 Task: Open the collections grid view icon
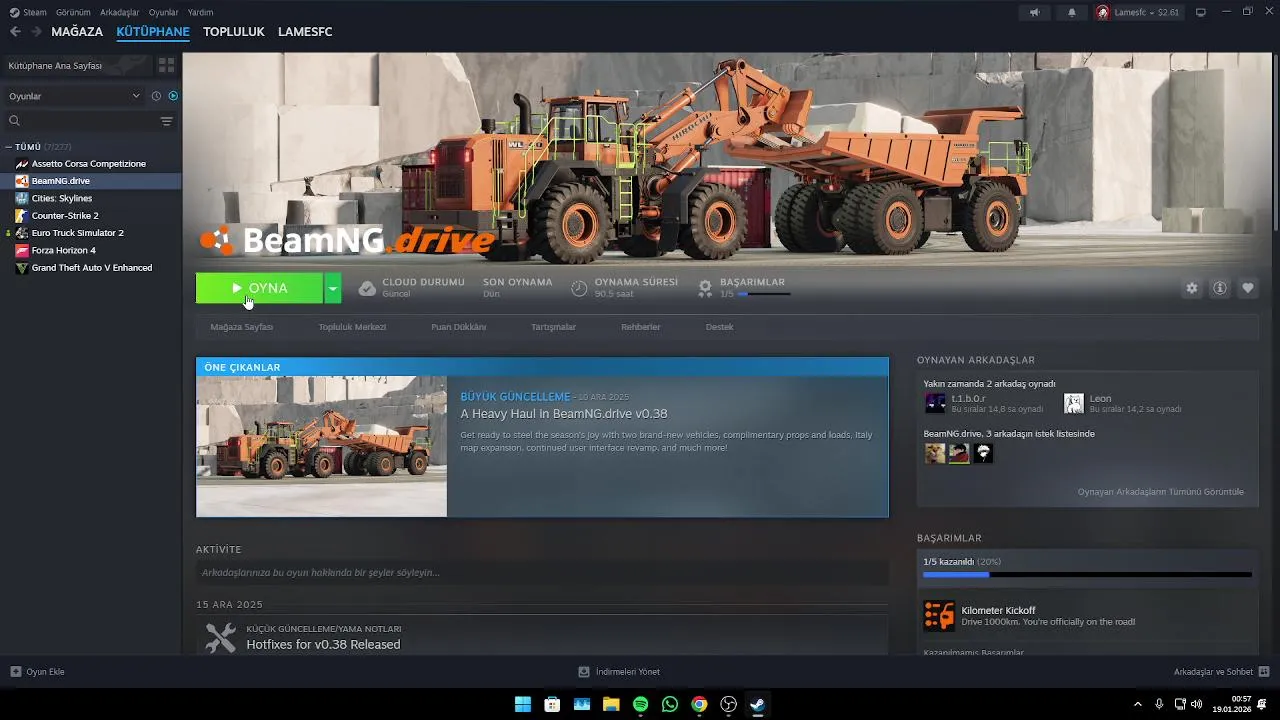(166, 65)
